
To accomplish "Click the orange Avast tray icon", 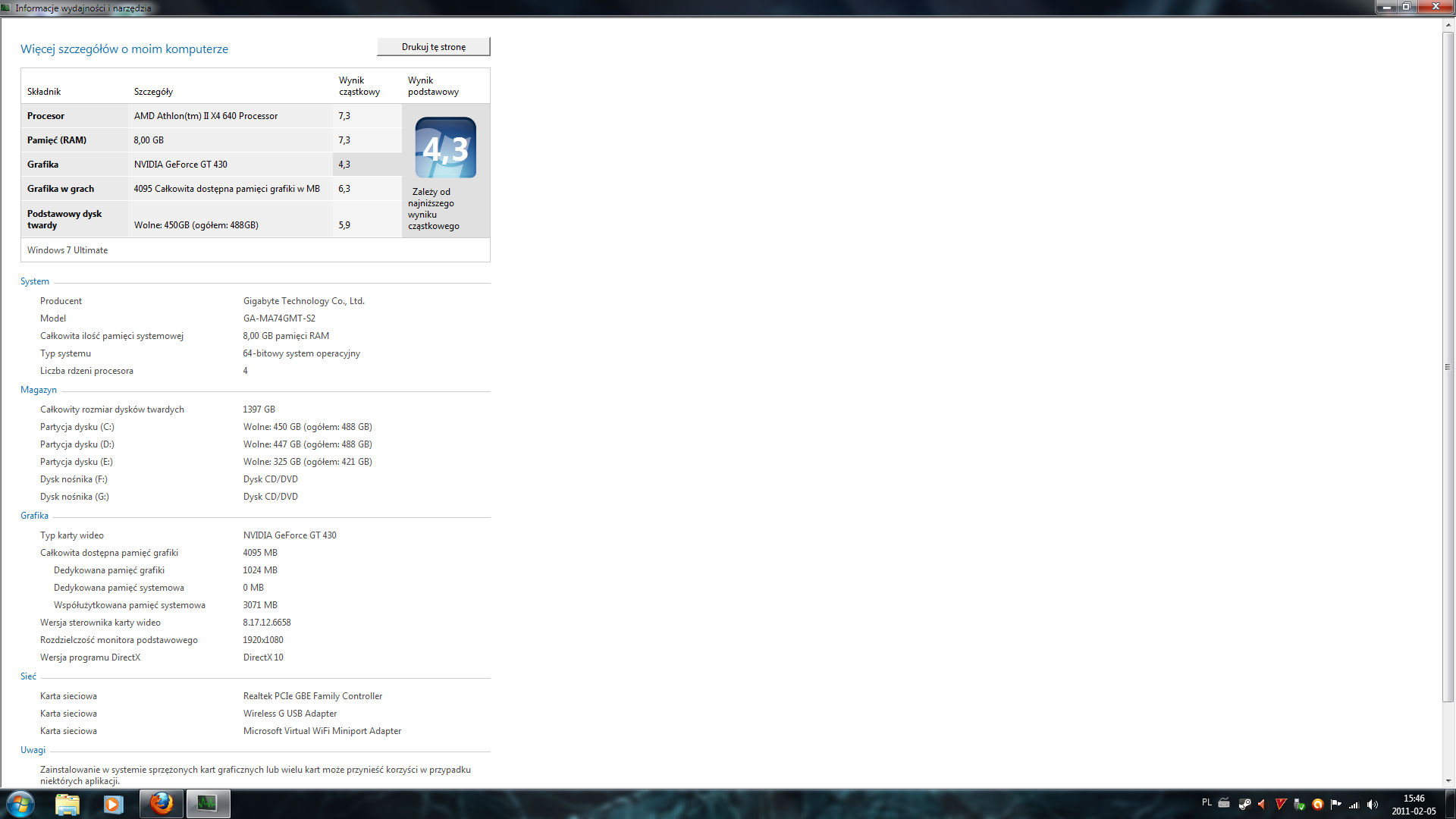I will click(x=1318, y=805).
